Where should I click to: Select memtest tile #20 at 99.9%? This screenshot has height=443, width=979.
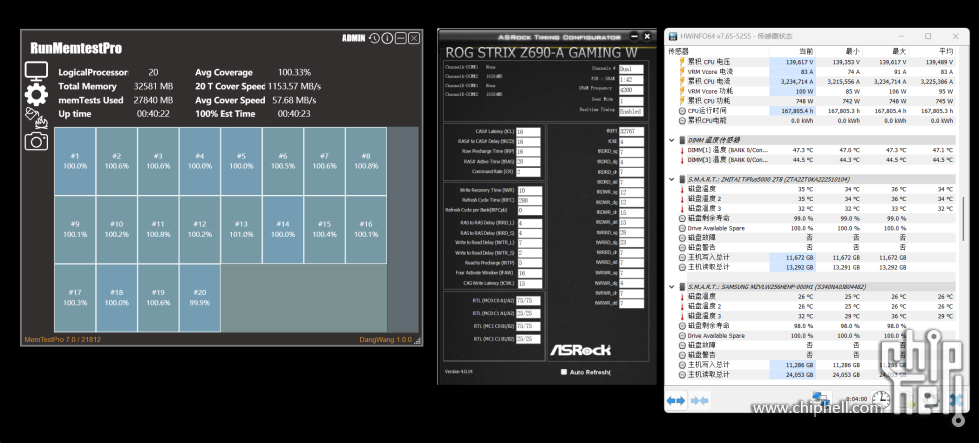[x=200, y=298]
